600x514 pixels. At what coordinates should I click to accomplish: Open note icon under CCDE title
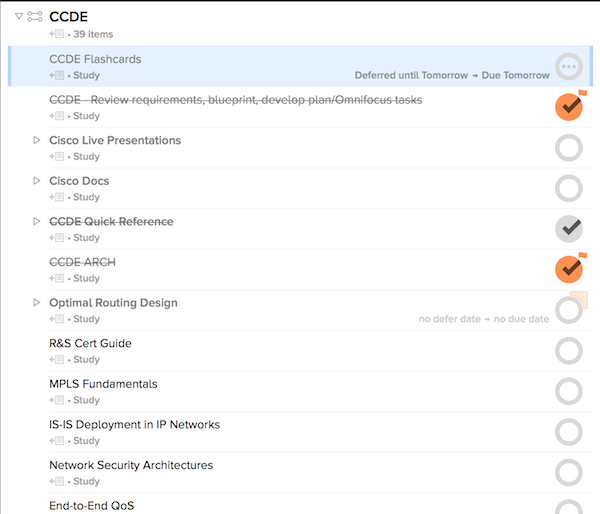click(x=57, y=34)
